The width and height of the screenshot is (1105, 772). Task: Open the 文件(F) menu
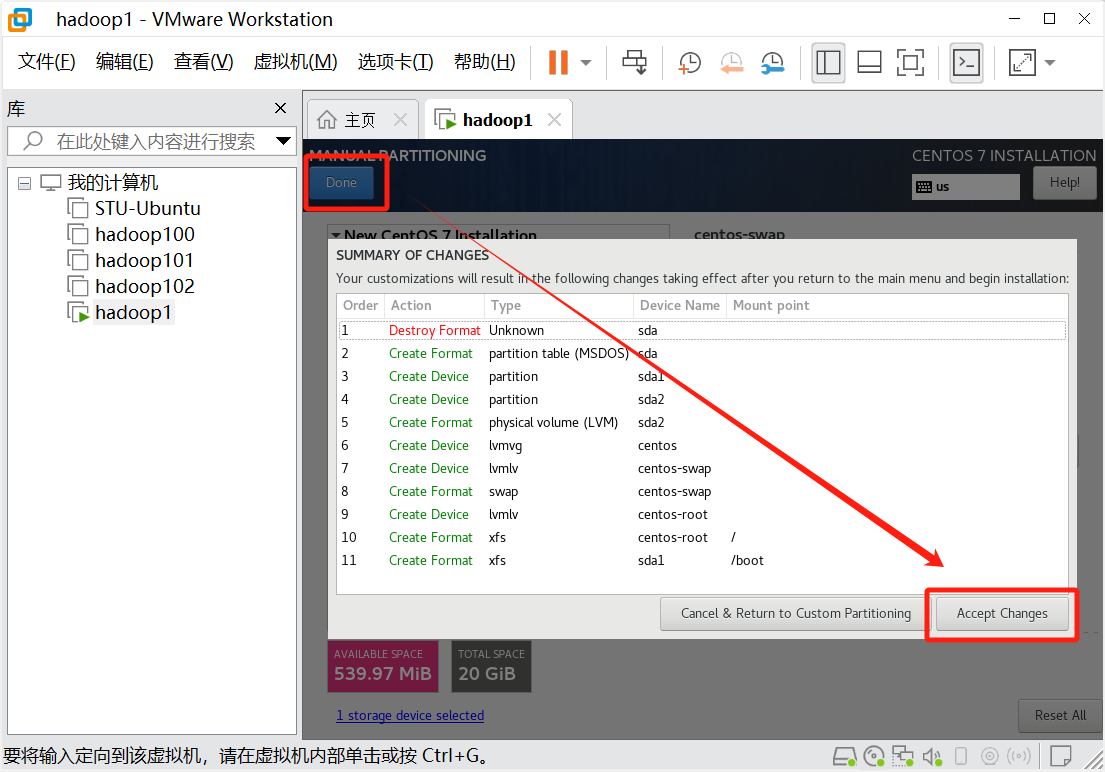pos(47,61)
